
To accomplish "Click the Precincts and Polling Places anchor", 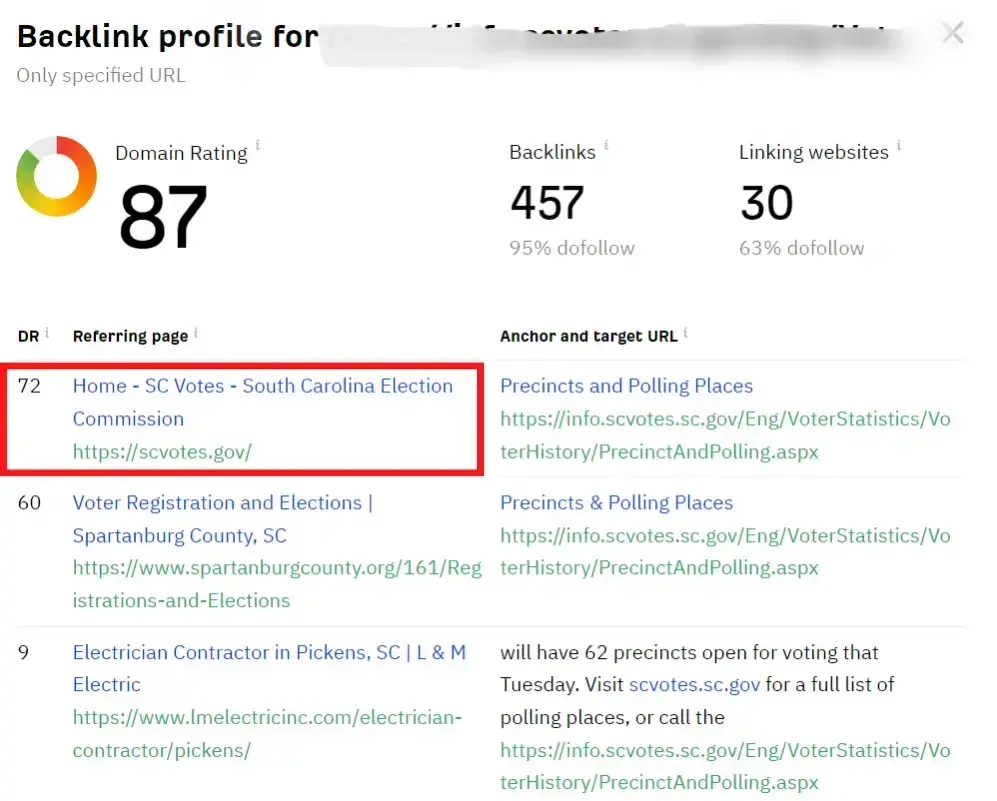I will (x=626, y=386).
